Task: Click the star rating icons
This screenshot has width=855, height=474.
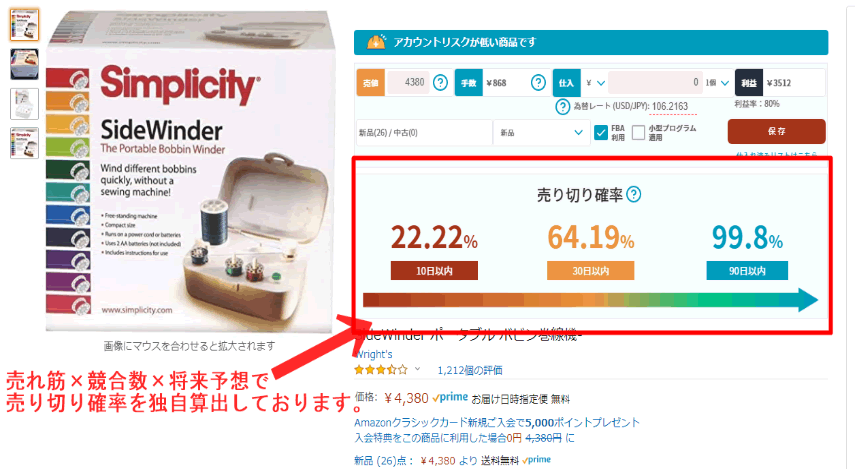Action: tap(381, 370)
